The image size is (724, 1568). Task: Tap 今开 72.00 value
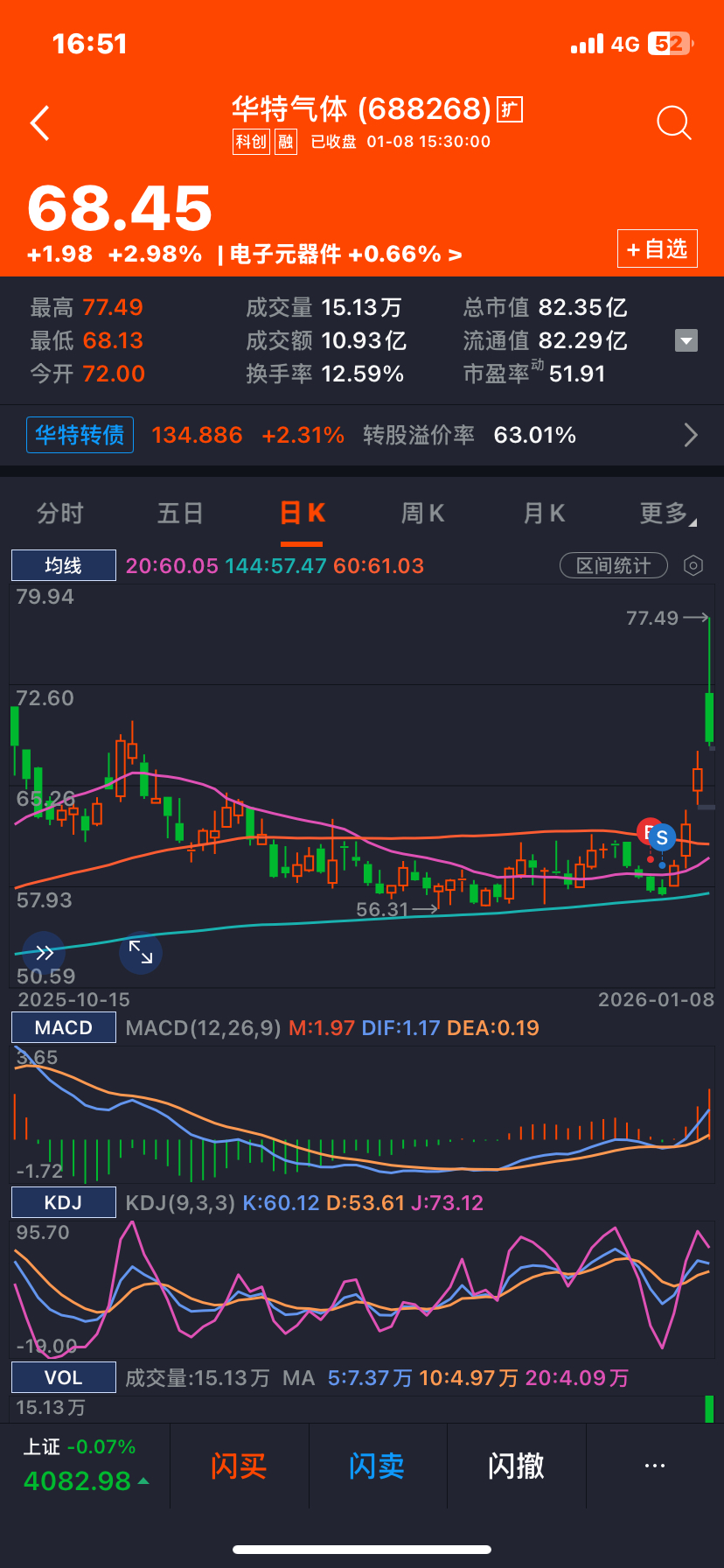point(114,374)
